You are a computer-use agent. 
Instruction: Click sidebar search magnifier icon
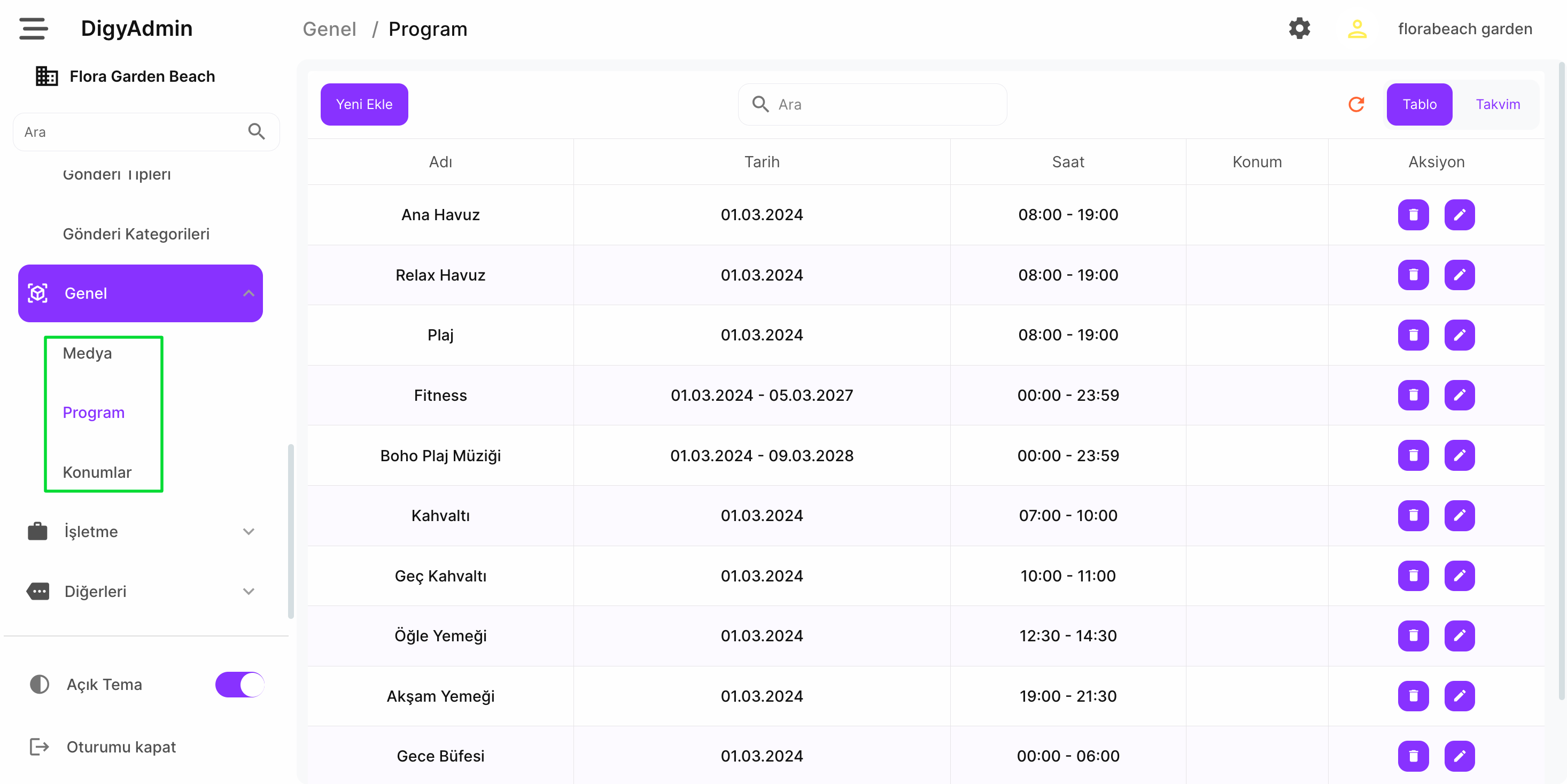[x=257, y=131]
